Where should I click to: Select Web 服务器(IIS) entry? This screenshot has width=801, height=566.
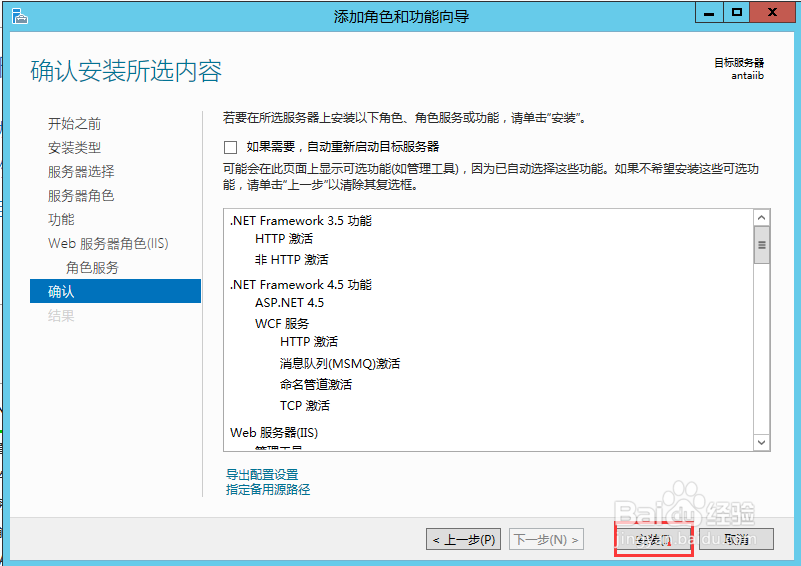click(x=274, y=433)
